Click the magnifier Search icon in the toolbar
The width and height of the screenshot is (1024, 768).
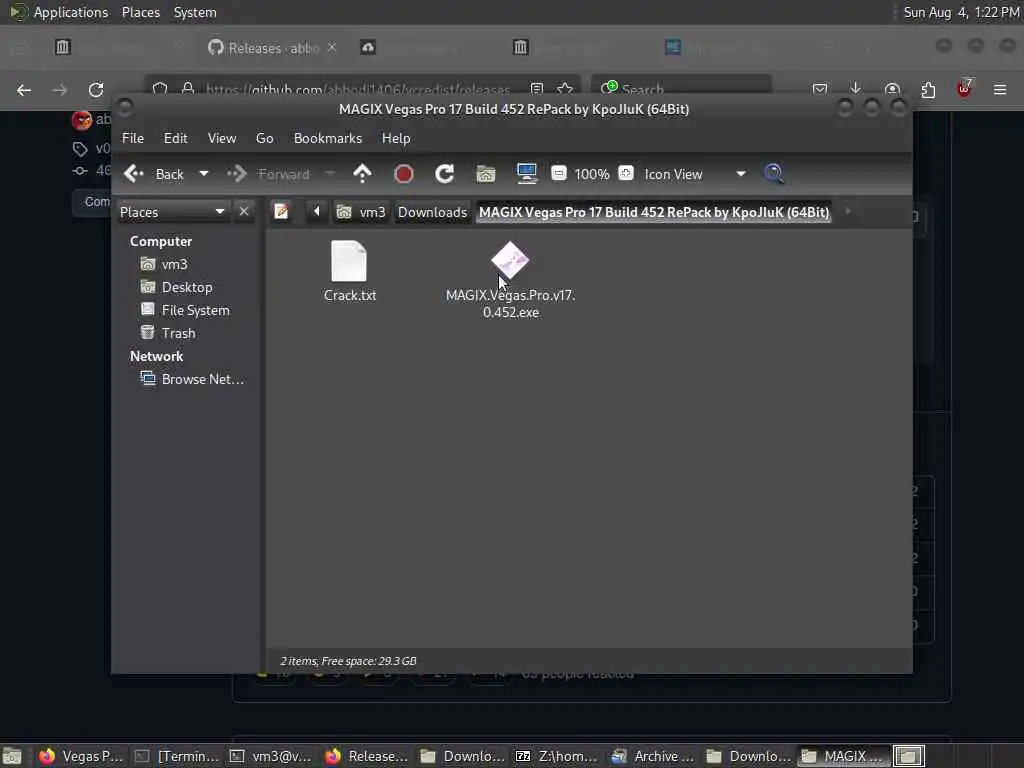(x=774, y=174)
